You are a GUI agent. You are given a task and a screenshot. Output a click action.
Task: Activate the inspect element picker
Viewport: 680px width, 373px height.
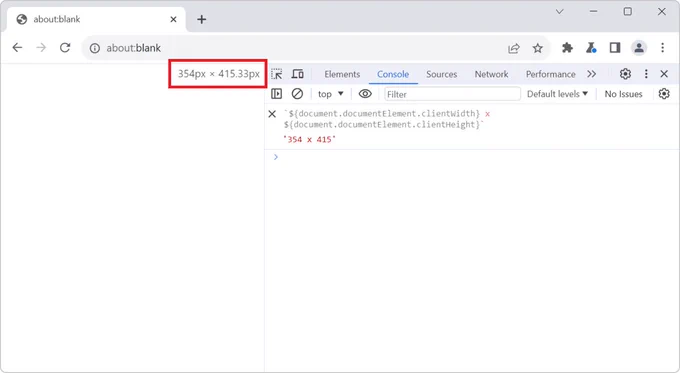(x=277, y=74)
